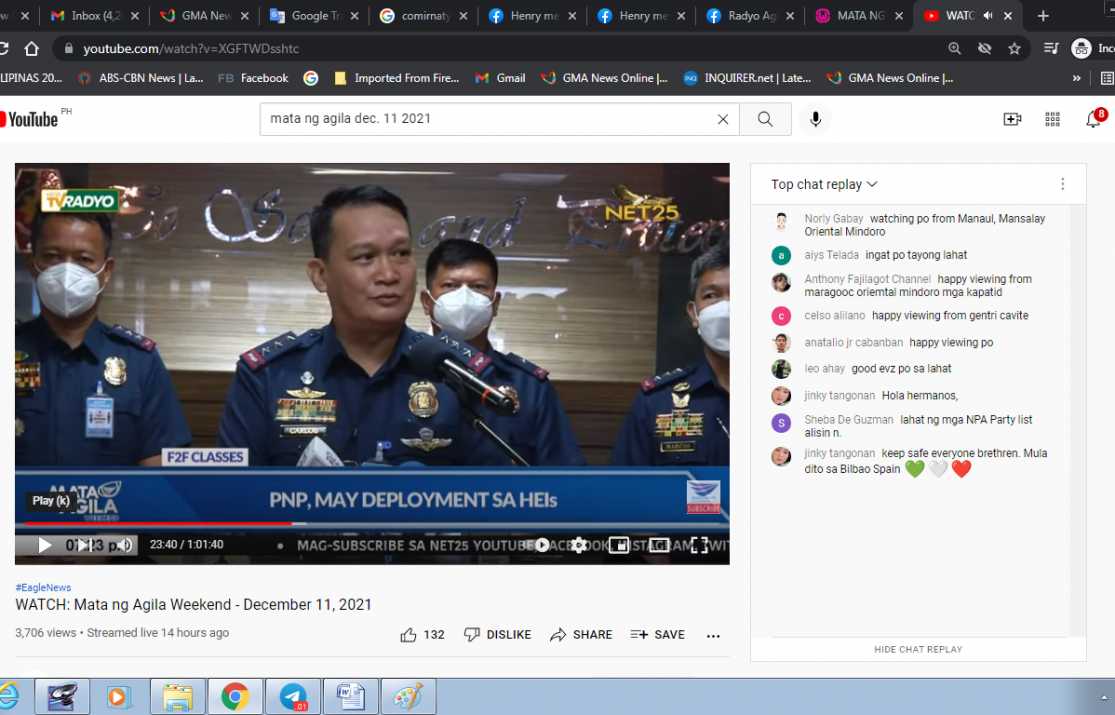Toggle the autoplay switch in player
Viewport: 1115px width, 715px height.
point(541,545)
